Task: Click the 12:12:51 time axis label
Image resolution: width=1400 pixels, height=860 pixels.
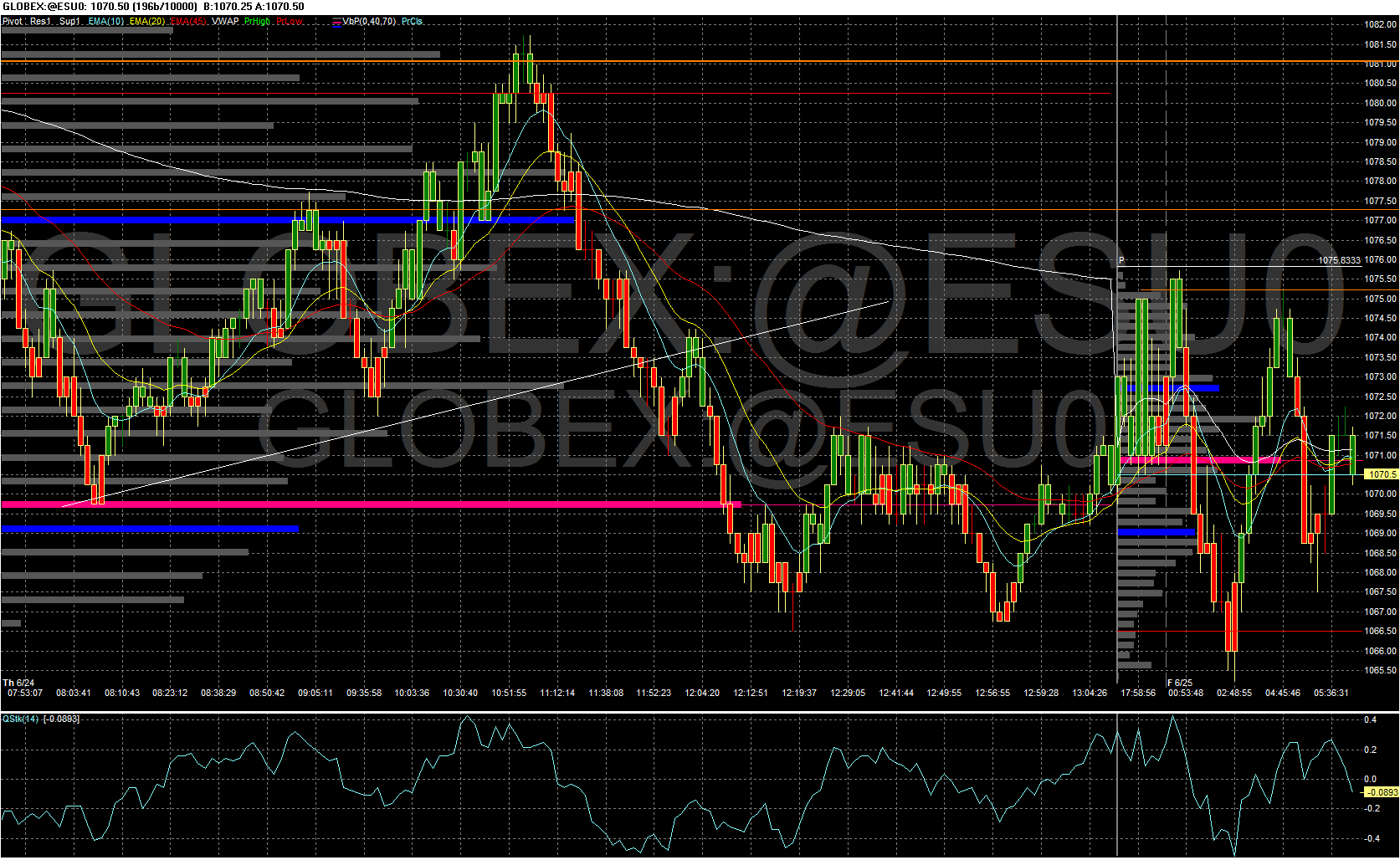Action: click(751, 693)
